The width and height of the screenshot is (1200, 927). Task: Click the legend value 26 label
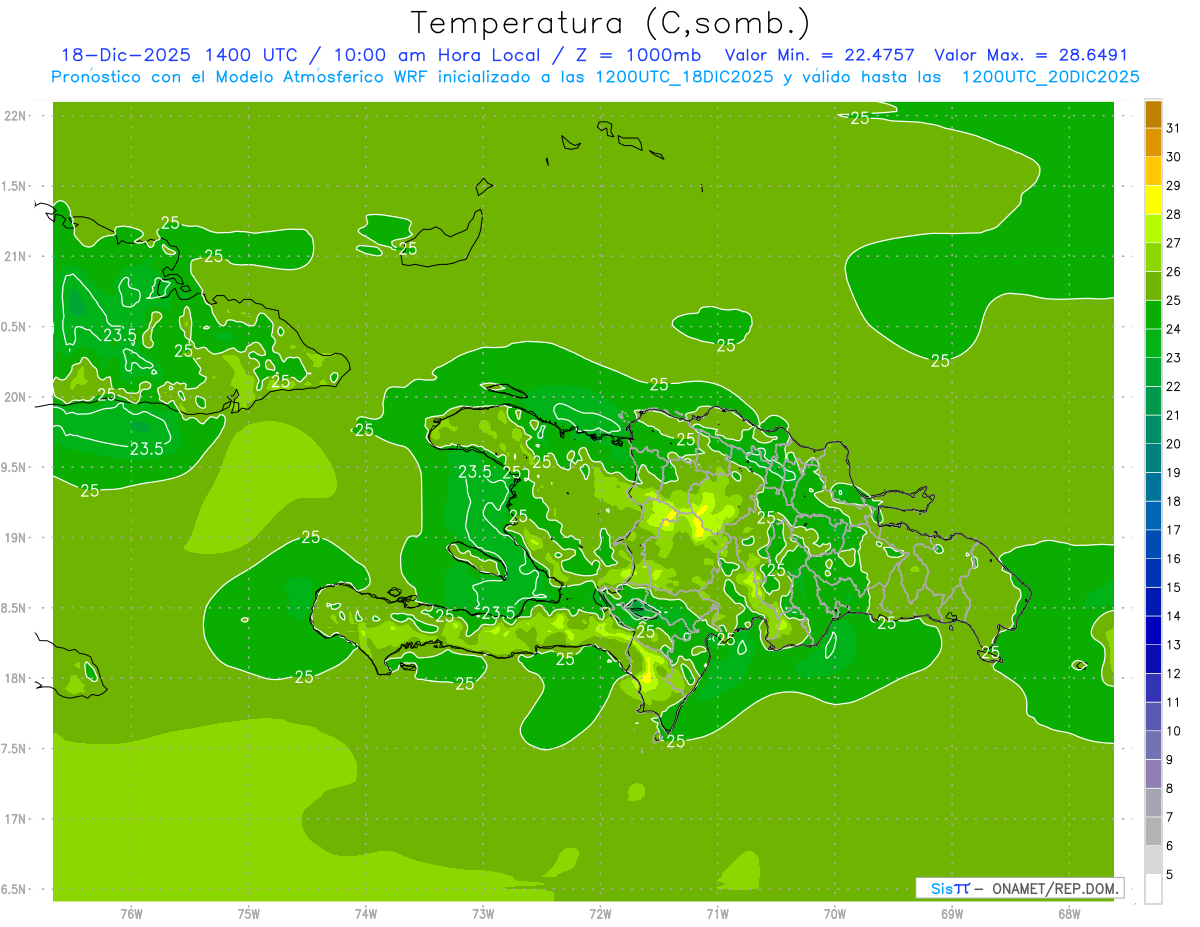1174,271
